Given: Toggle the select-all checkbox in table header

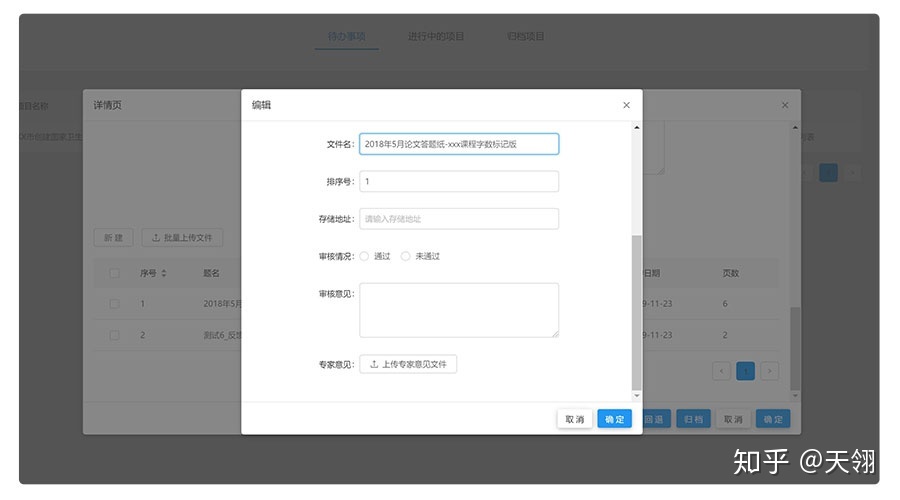Looking at the screenshot, I should click(114, 273).
